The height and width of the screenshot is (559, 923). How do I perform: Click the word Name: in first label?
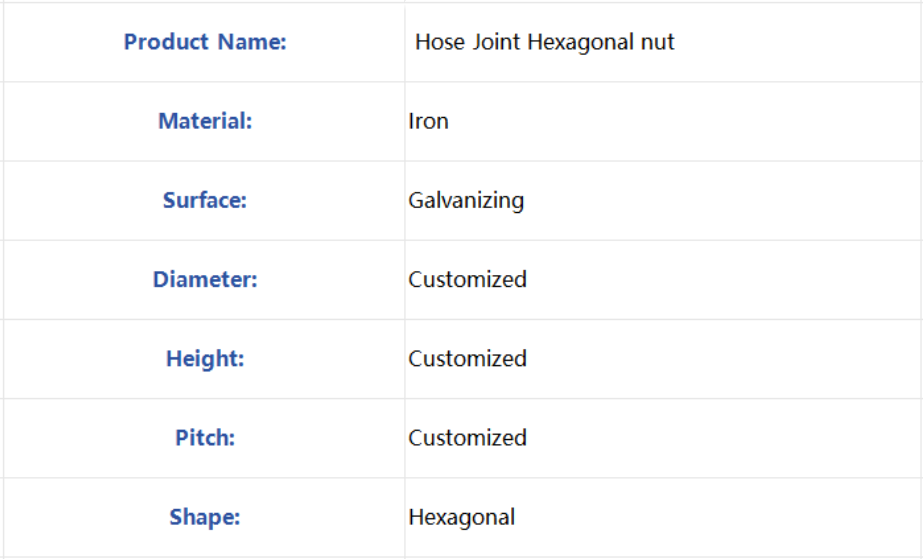point(252,42)
